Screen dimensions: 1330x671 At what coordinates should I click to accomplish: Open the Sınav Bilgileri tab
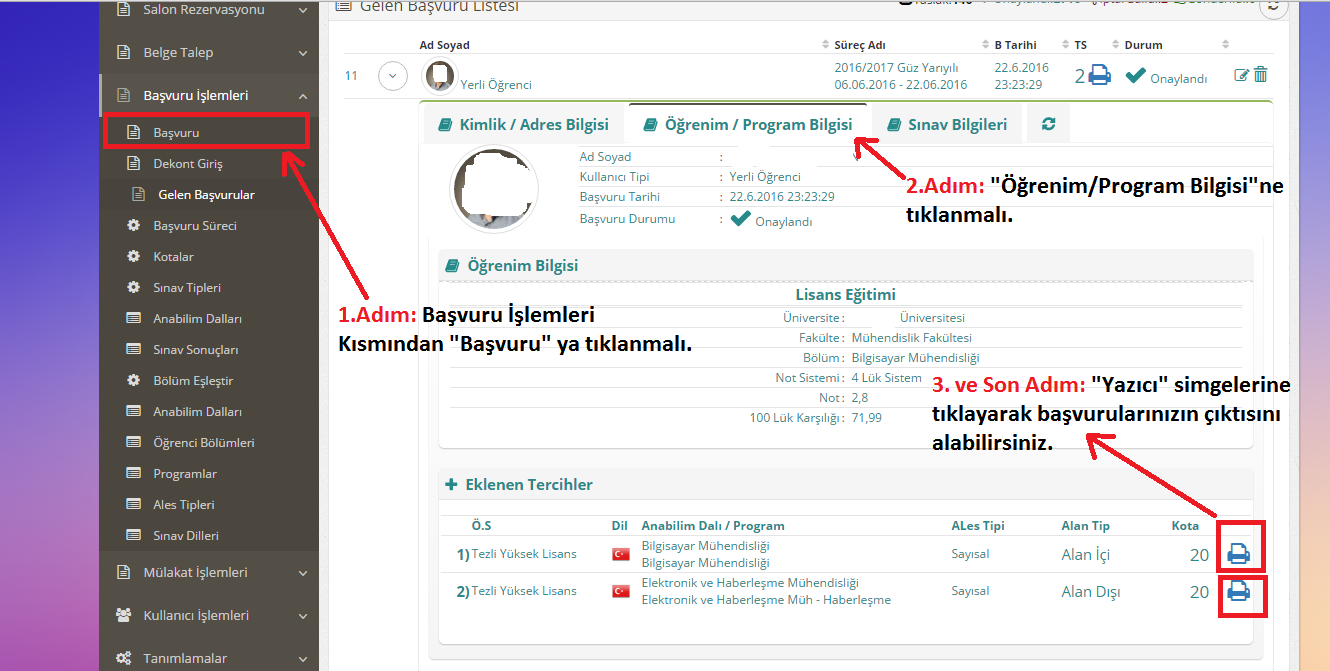point(946,125)
